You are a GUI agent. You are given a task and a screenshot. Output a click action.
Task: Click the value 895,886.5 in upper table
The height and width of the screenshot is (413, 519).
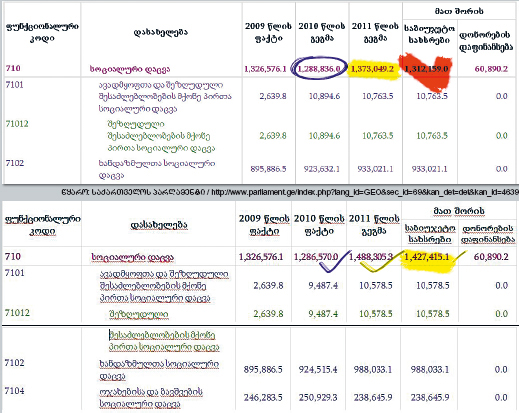click(x=268, y=169)
